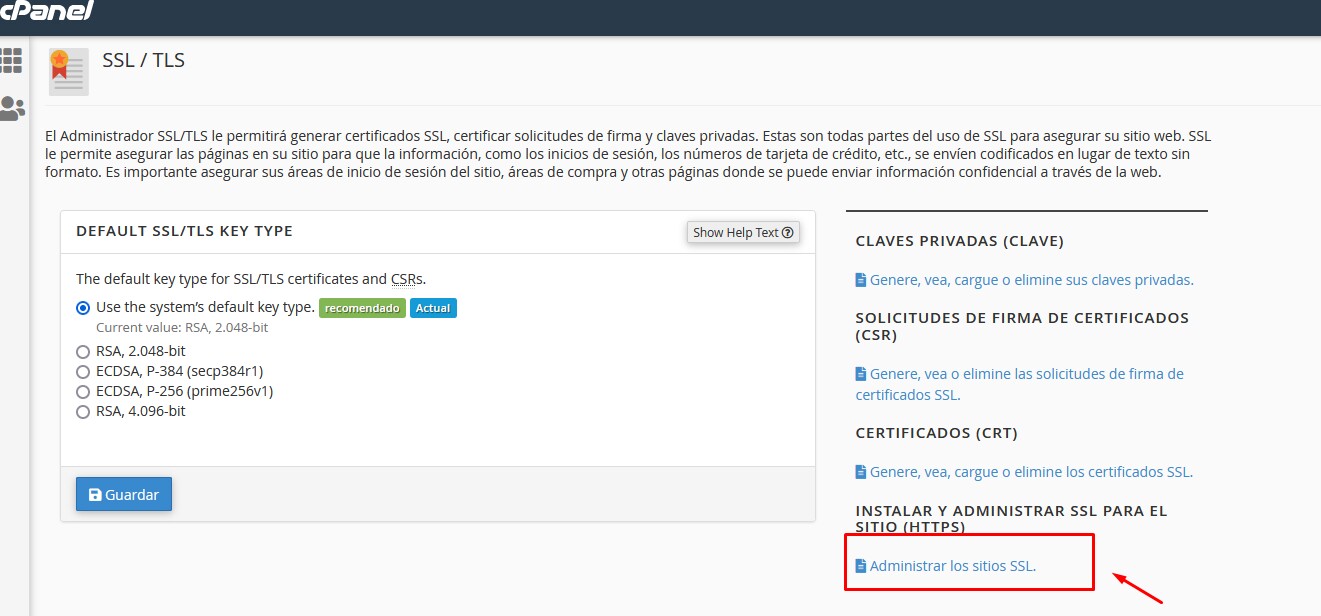Enable the RSA 4.096-bit key type
The image size is (1321, 616).
83,411
